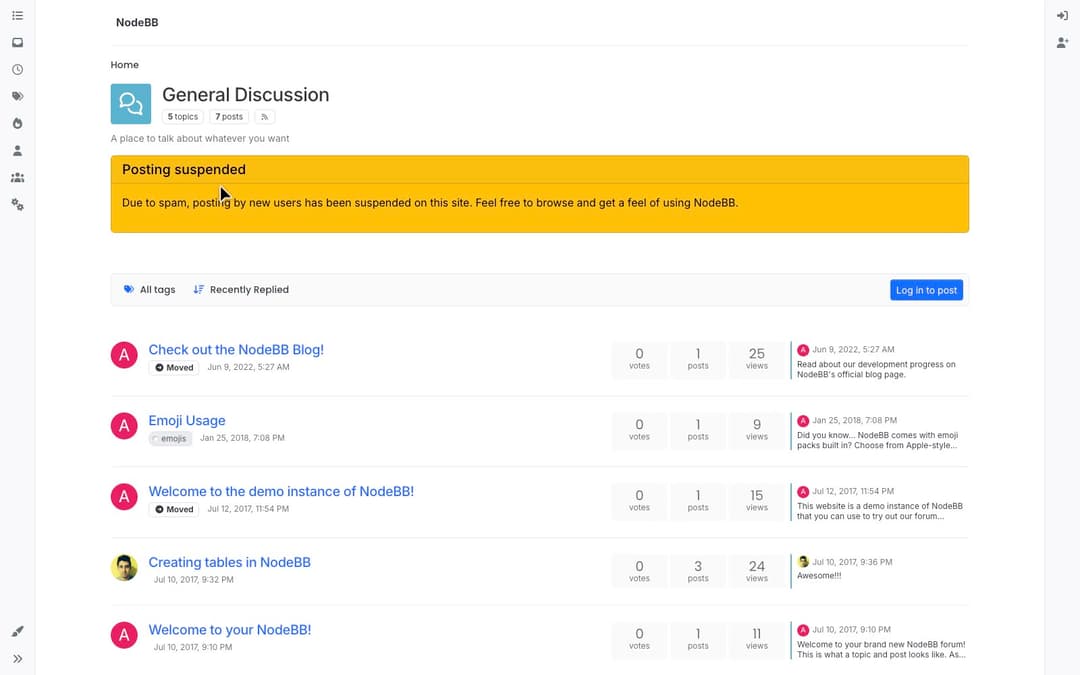Image resolution: width=1080 pixels, height=675 pixels.
Task: Open author avatar left of Check out the NodeBB Blog
Action: click(x=124, y=355)
